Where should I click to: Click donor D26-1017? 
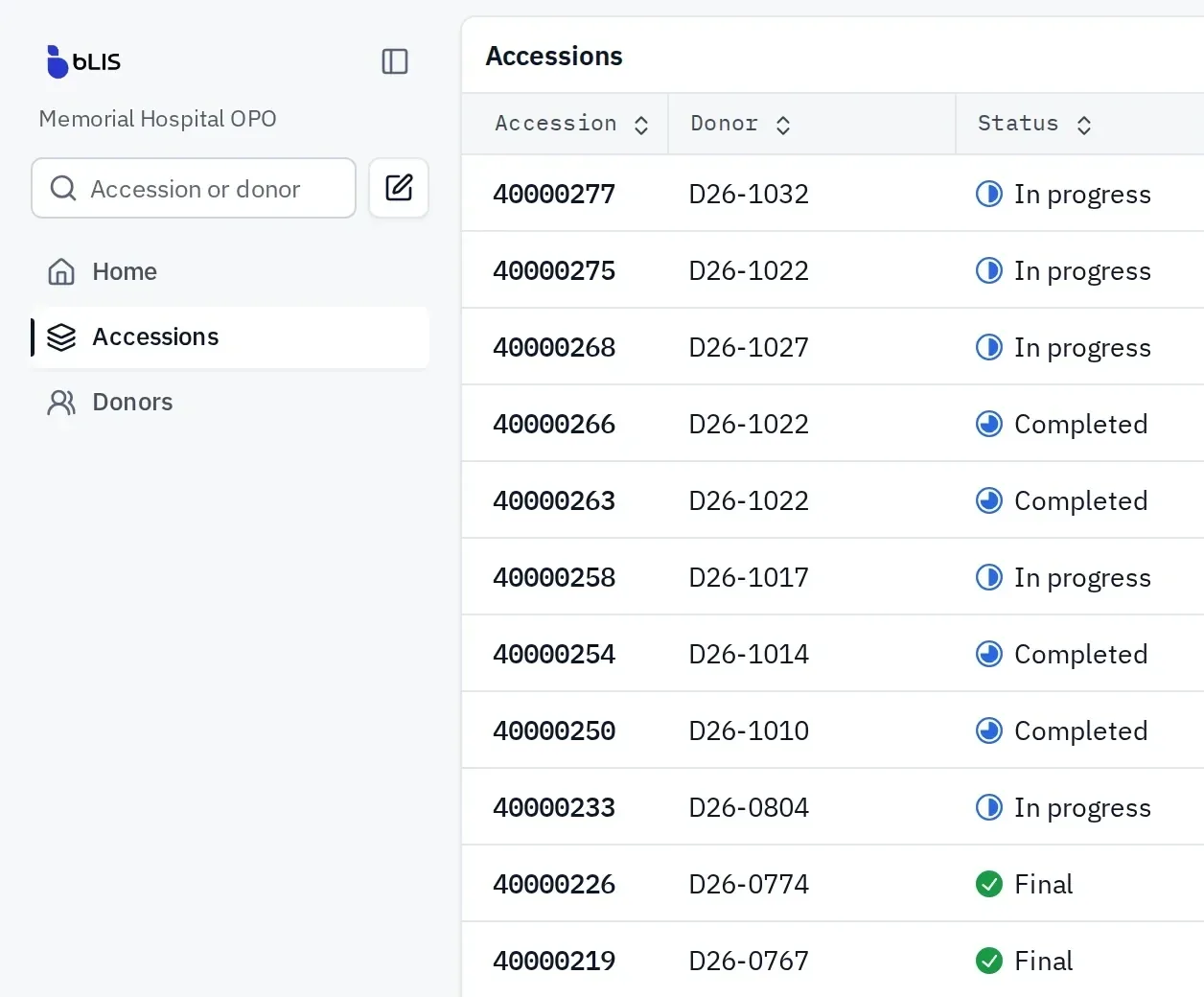tap(749, 577)
